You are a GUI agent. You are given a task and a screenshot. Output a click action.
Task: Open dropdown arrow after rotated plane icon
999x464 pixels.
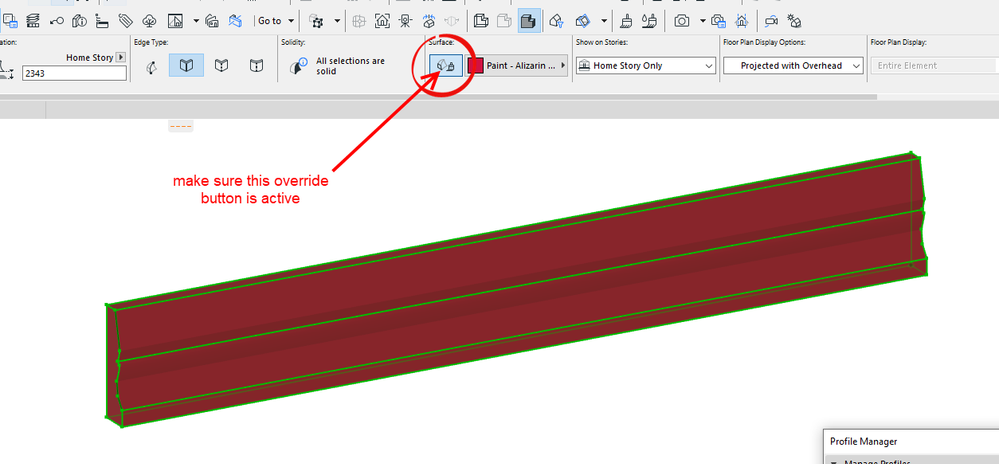click(x=603, y=21)
